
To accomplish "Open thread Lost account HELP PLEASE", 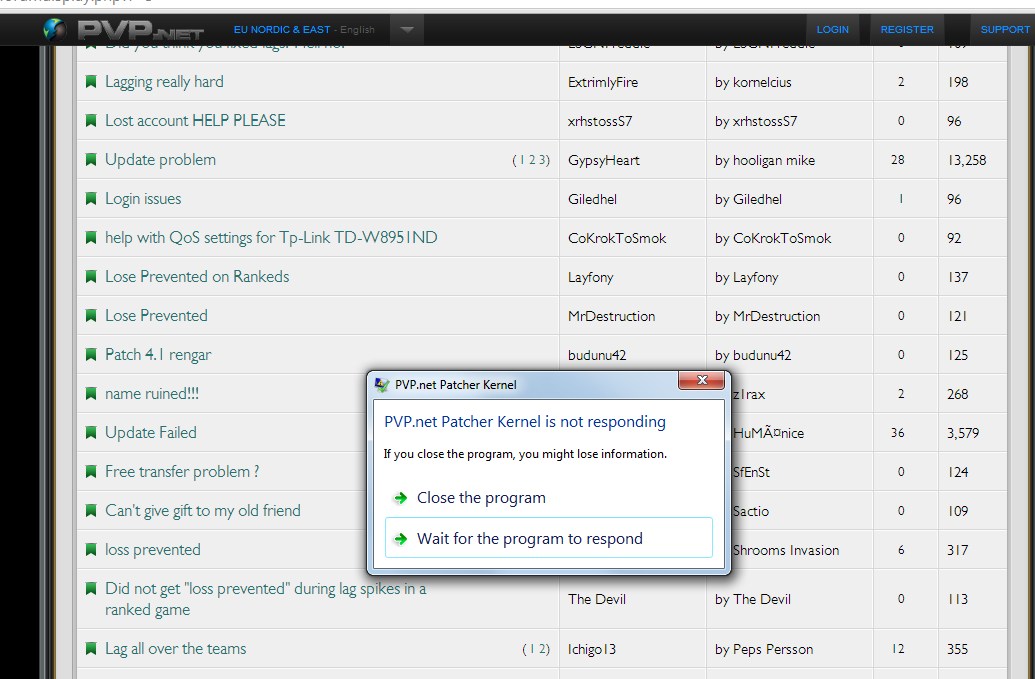I will point(195,121).
